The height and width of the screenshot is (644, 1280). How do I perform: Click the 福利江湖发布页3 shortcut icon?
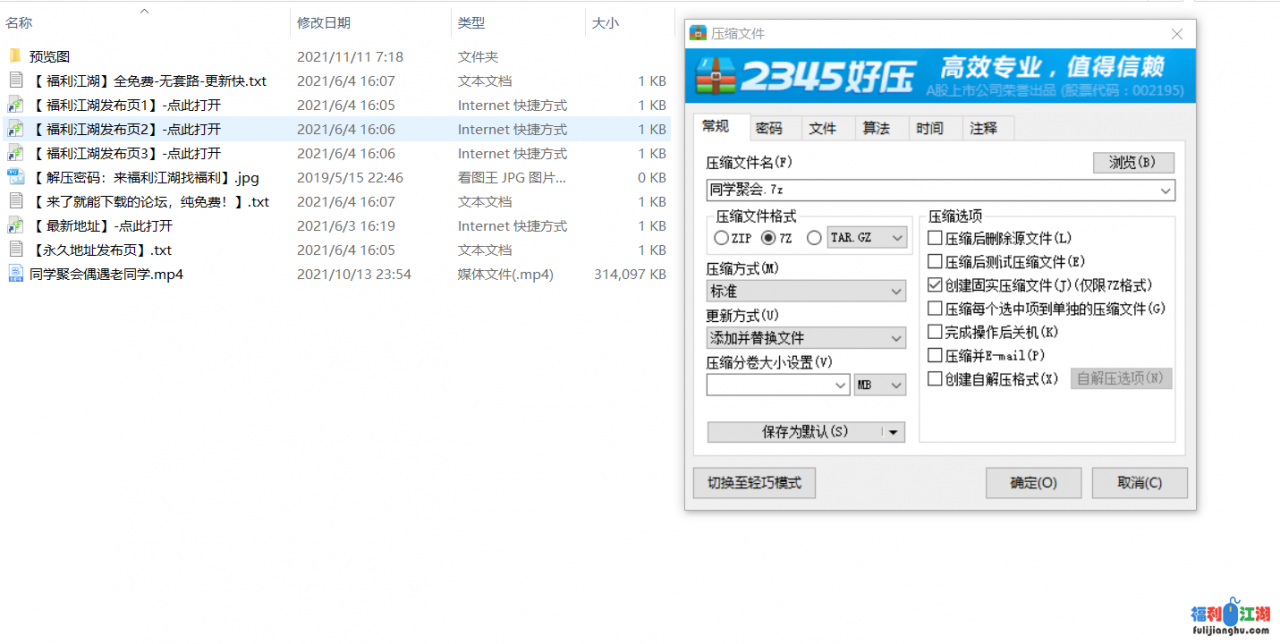click(15, 153)
